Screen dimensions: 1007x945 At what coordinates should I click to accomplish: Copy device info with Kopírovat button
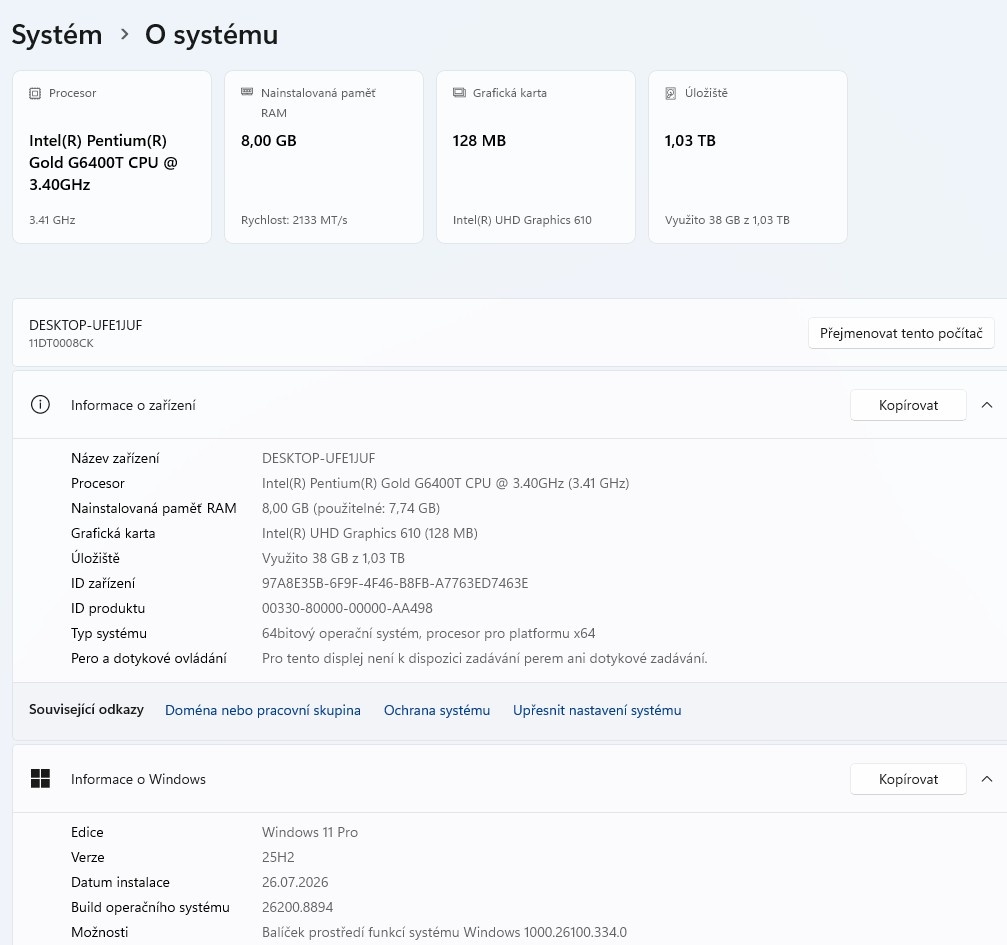tap(908, 405)
